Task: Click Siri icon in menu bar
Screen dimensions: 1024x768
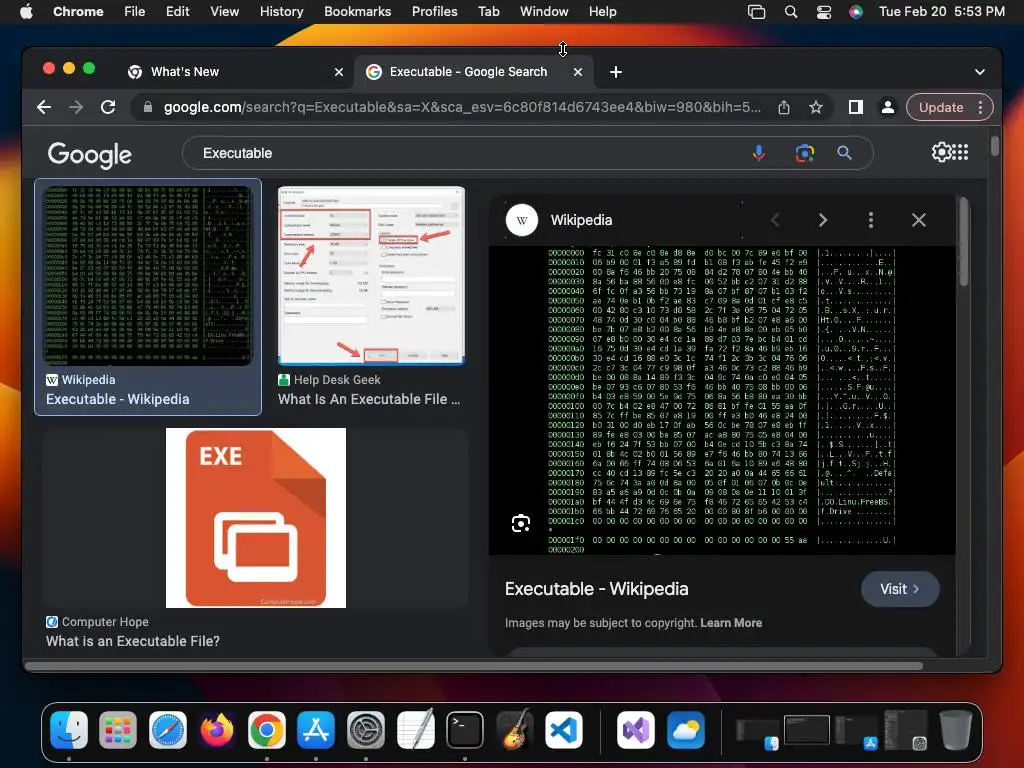Action: (856, 12)
